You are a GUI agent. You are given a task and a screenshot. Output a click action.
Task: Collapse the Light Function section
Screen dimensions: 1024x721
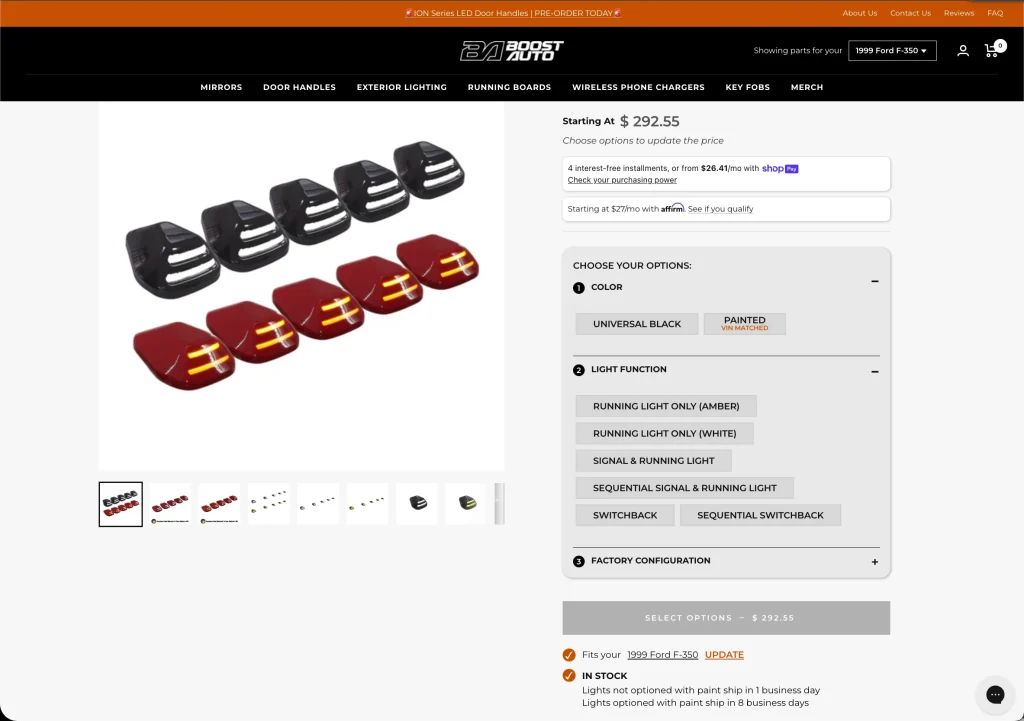tap(874, 372)
